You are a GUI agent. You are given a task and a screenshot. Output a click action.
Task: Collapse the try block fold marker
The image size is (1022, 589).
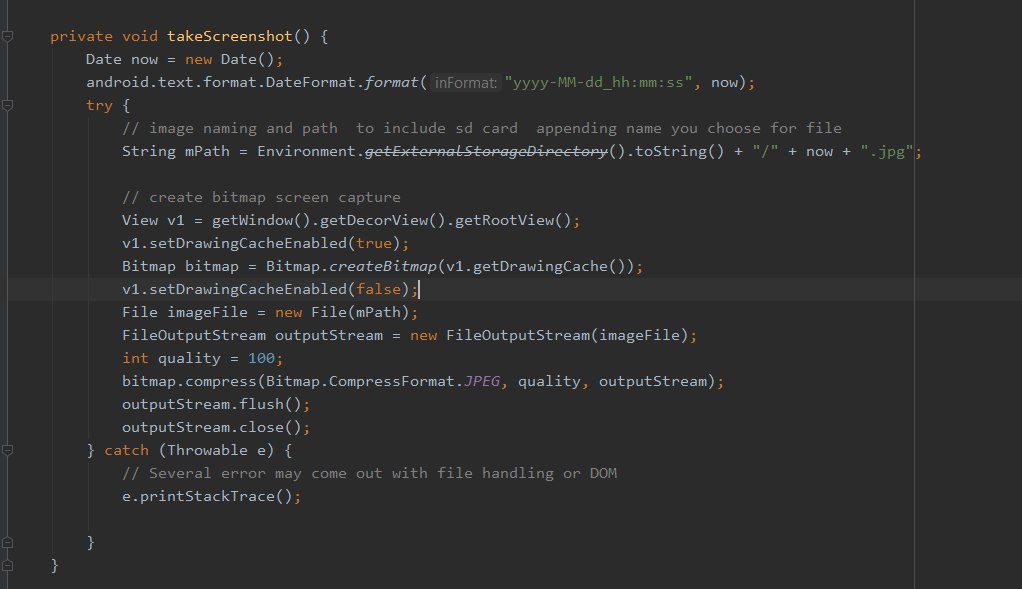7,105
